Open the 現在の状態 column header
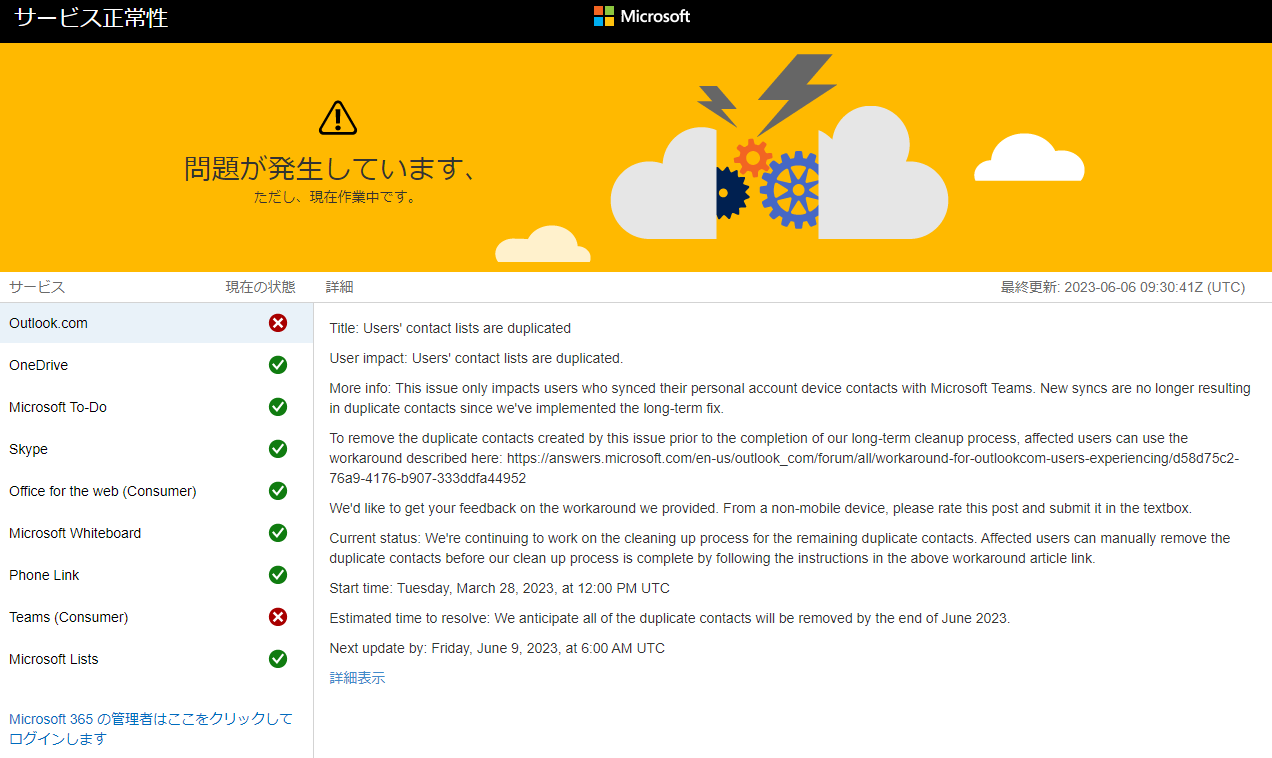This screenshot has height=758, width=1272. [x=261, y=286]
